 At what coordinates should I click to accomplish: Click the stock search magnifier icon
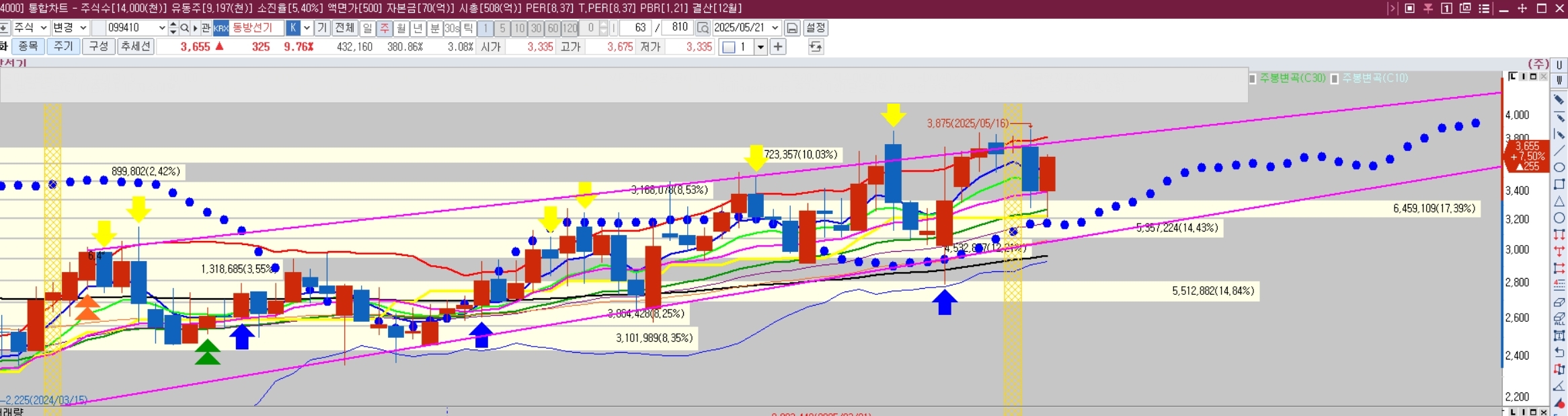click(x=184, y=28)
